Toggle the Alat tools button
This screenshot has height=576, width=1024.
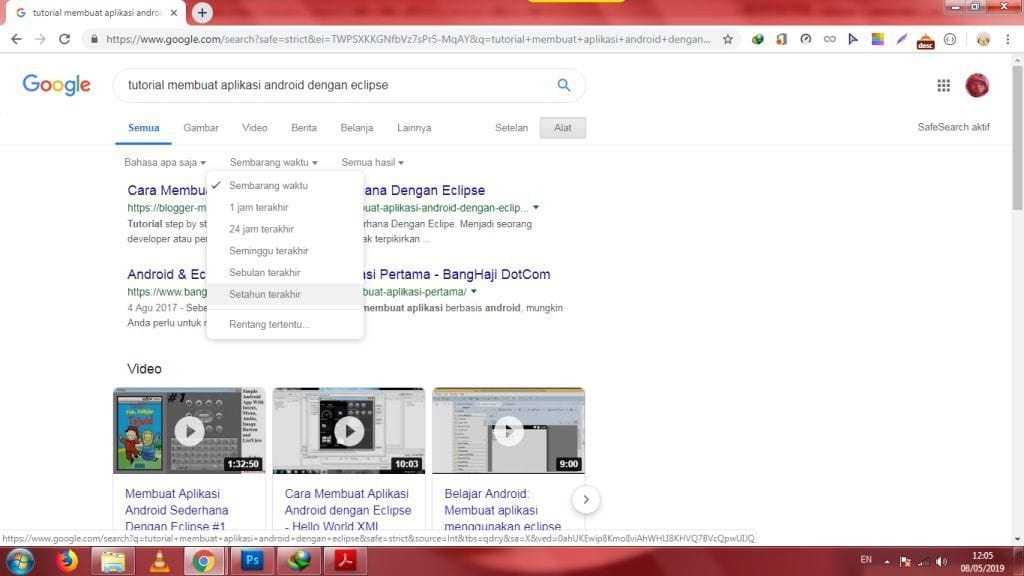(x=562, y=128)
